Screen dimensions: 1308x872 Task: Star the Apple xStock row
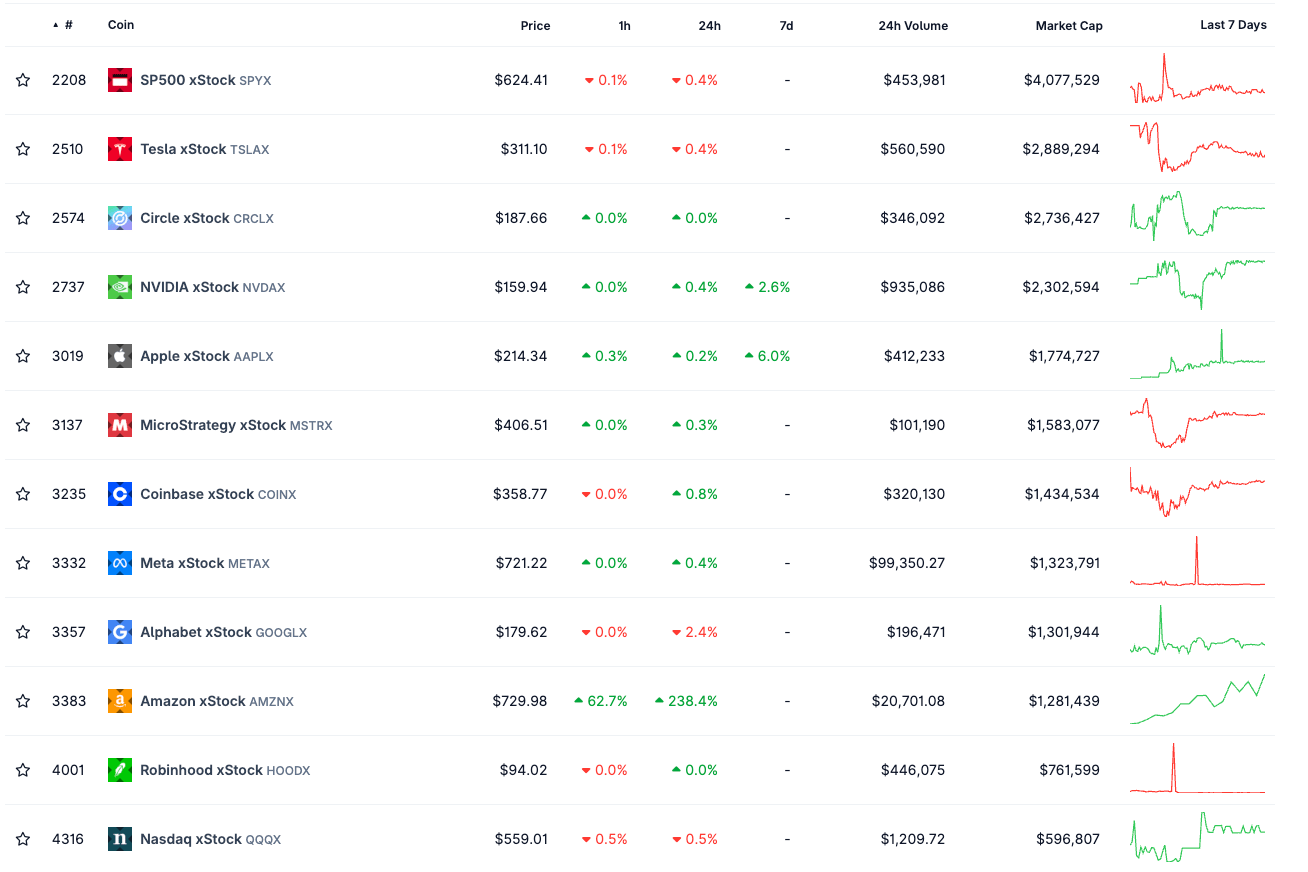(23, 356)
